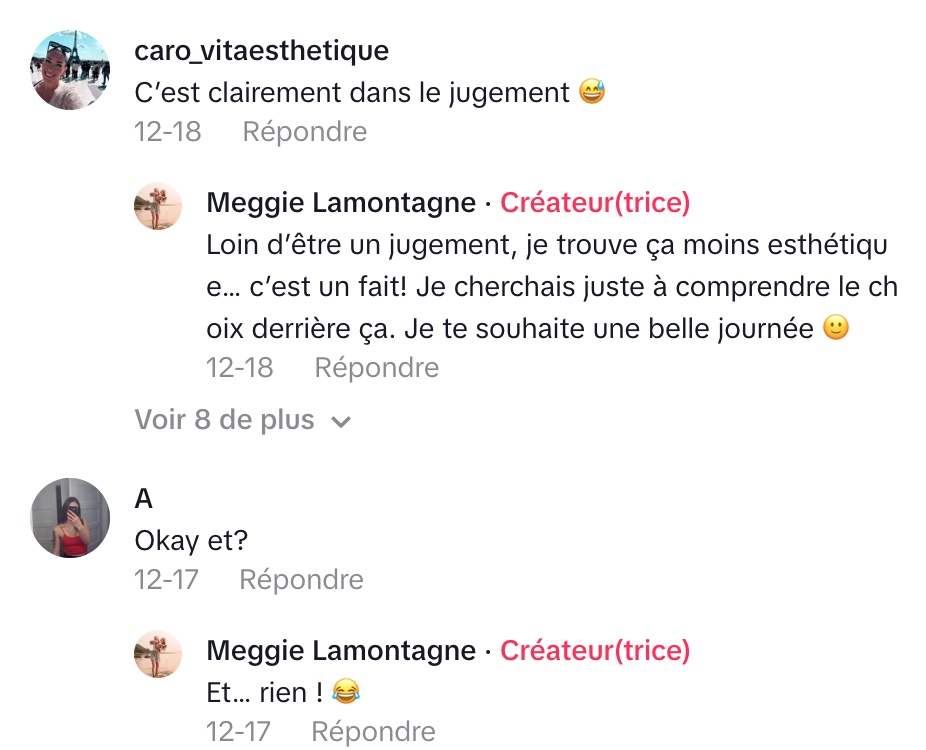Screen dimensions: 926x750
Task: Click the 'Okay et?' comment text
Action: [191, 541]
